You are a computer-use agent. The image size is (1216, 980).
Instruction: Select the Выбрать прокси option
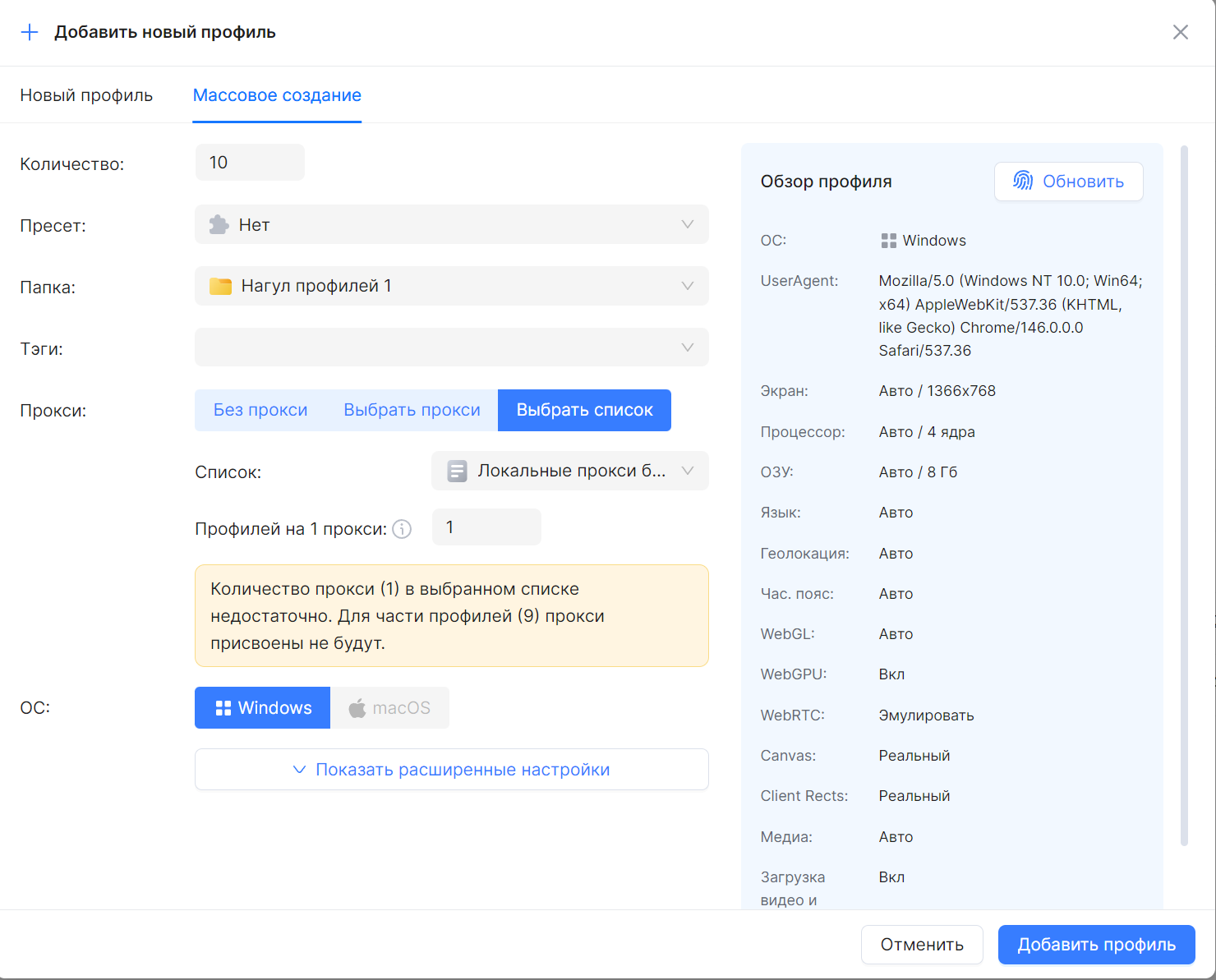(412, 410)
